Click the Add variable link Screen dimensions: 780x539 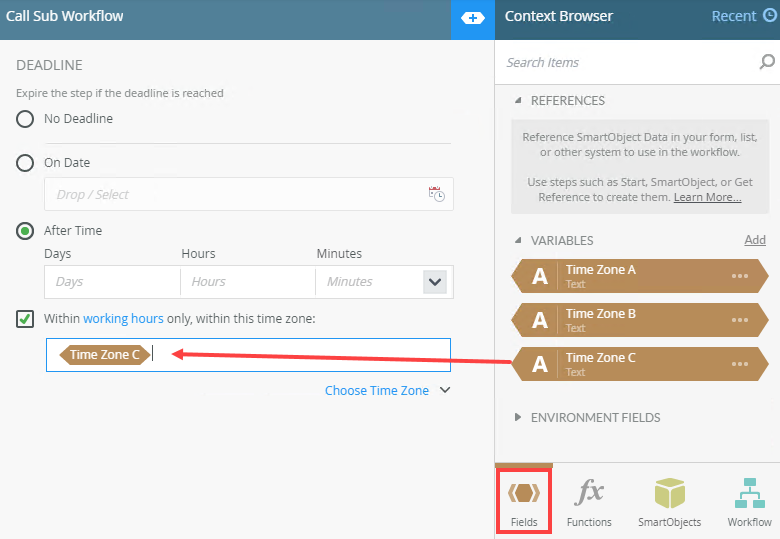pos(755,240)
